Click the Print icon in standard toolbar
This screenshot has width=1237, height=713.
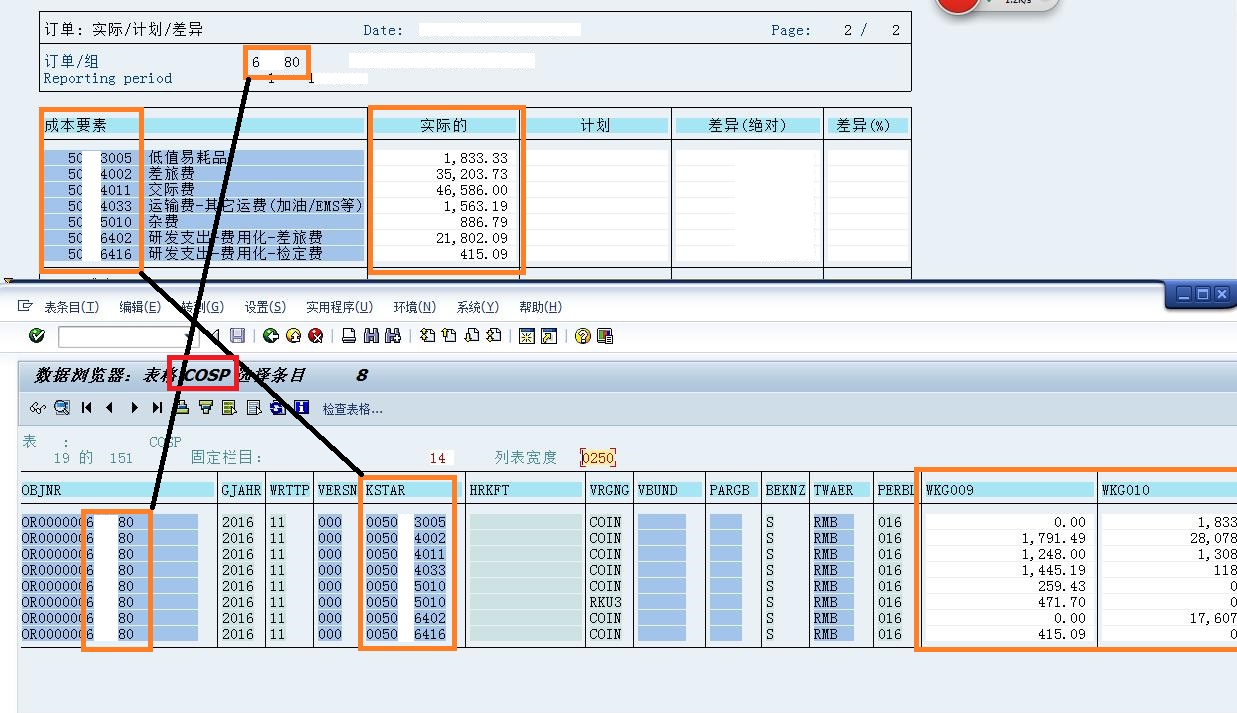point(349,336)
